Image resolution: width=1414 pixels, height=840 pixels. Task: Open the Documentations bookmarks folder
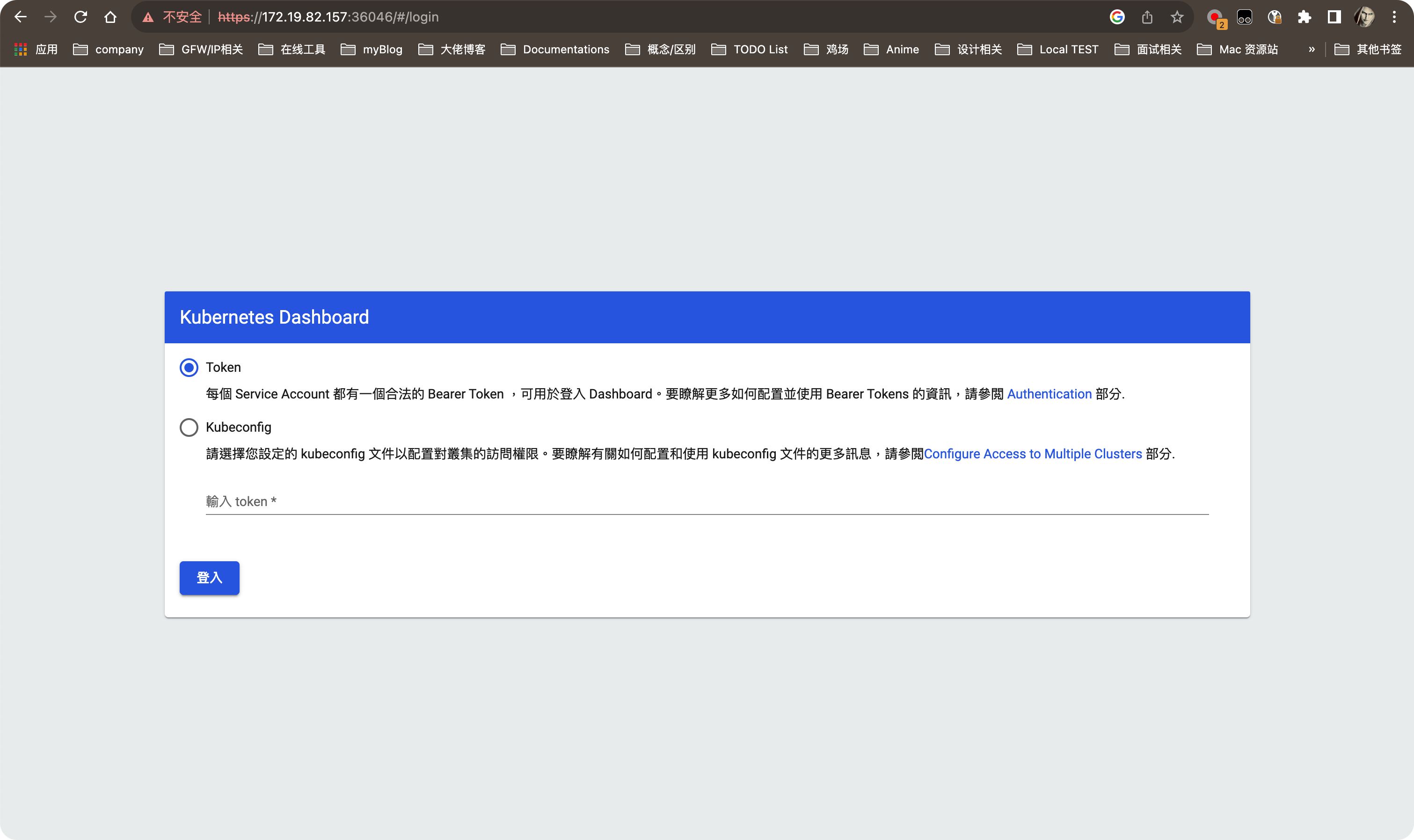coord(555,49)
